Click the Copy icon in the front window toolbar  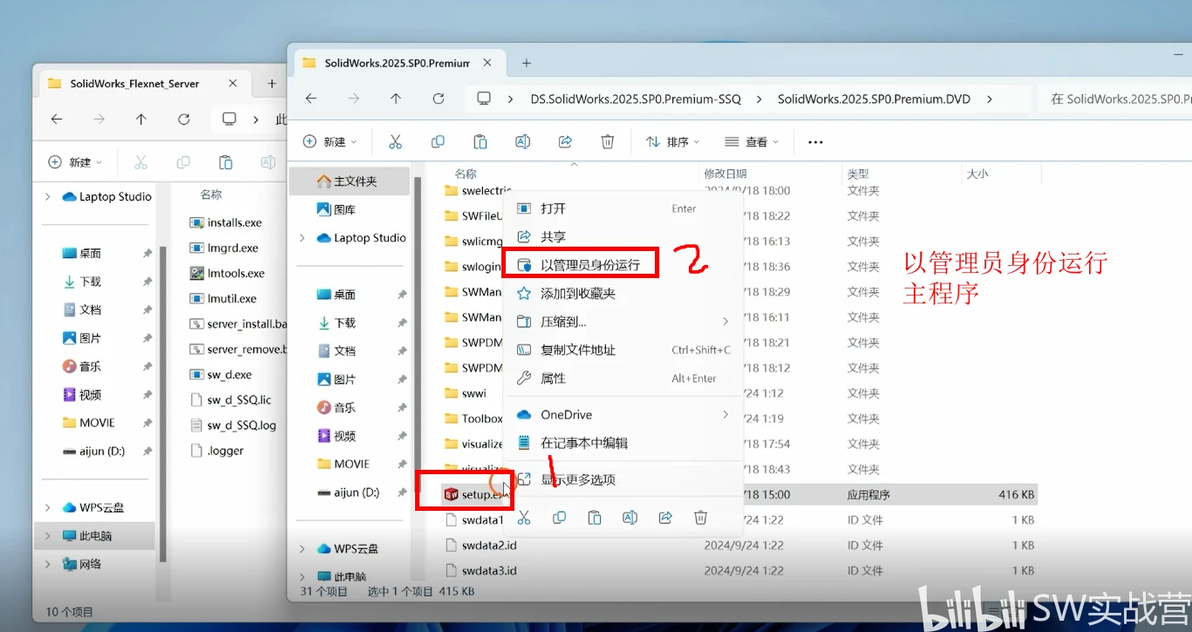[438, 141]
